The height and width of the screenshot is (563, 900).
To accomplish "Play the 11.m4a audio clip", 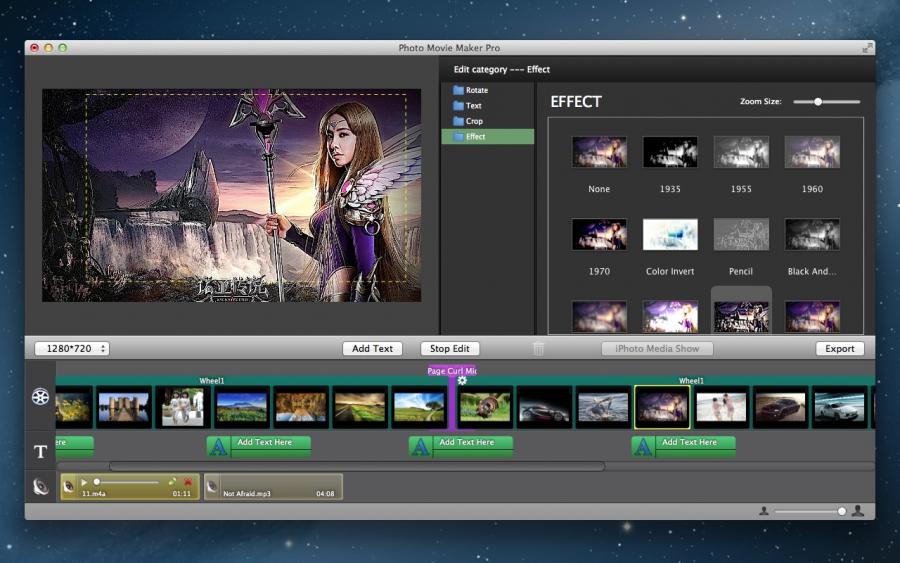I will [84, 482].
